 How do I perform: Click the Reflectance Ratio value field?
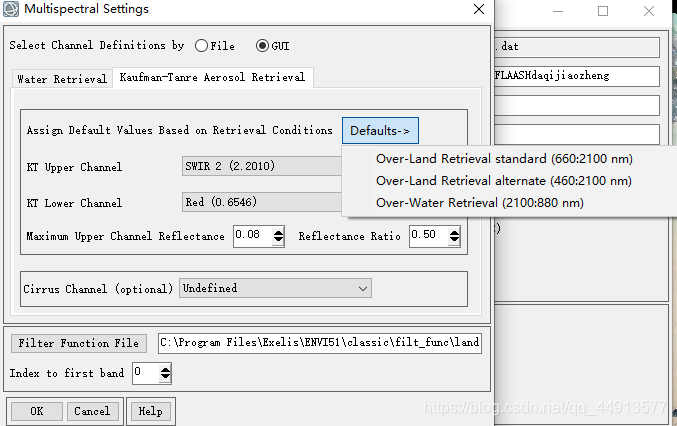point(429,236)
